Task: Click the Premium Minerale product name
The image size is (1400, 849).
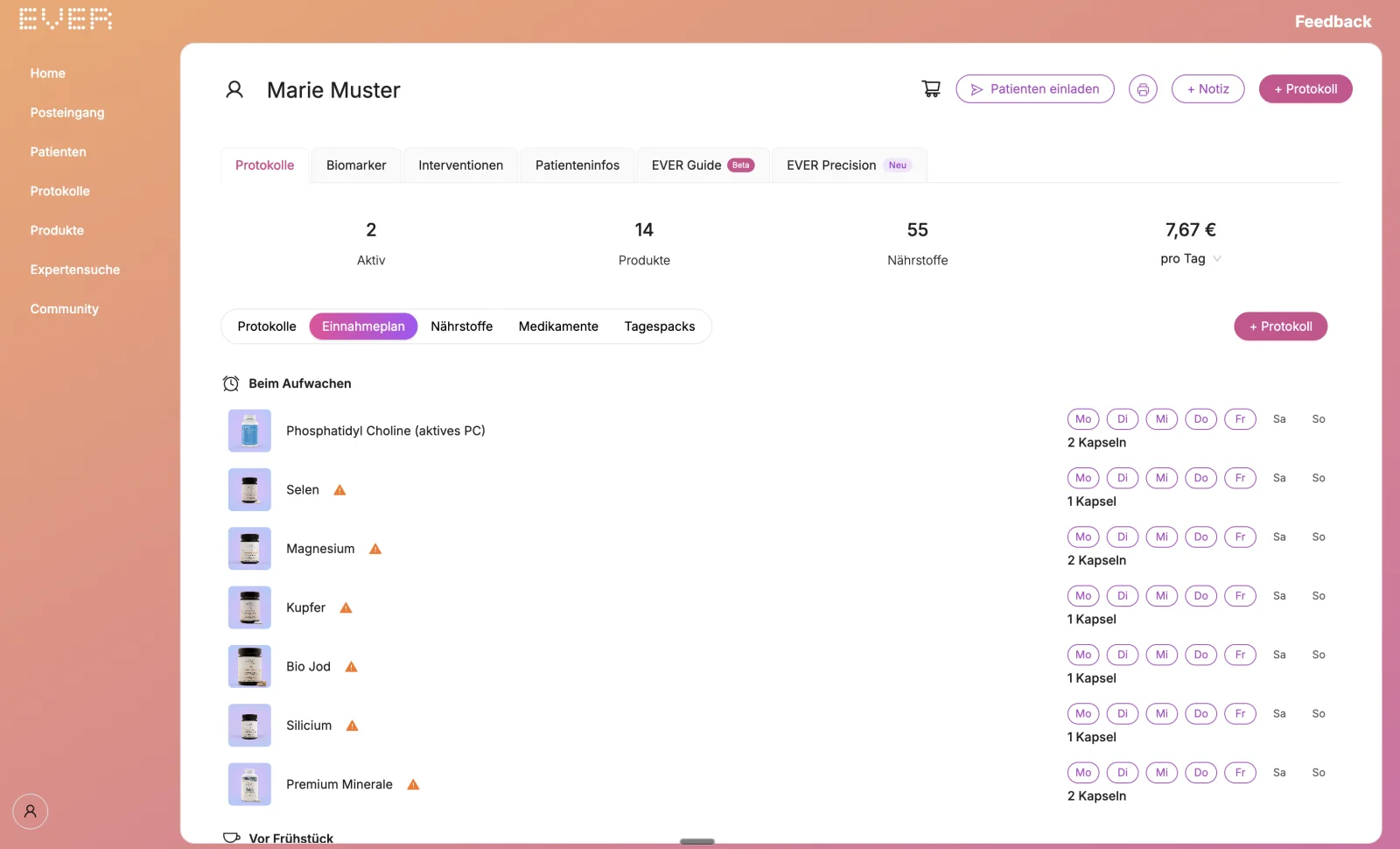Action: coord(339,784)
